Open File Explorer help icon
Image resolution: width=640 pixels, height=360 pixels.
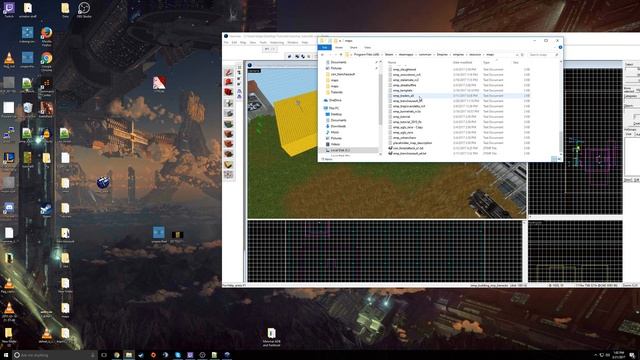(560, 47)
